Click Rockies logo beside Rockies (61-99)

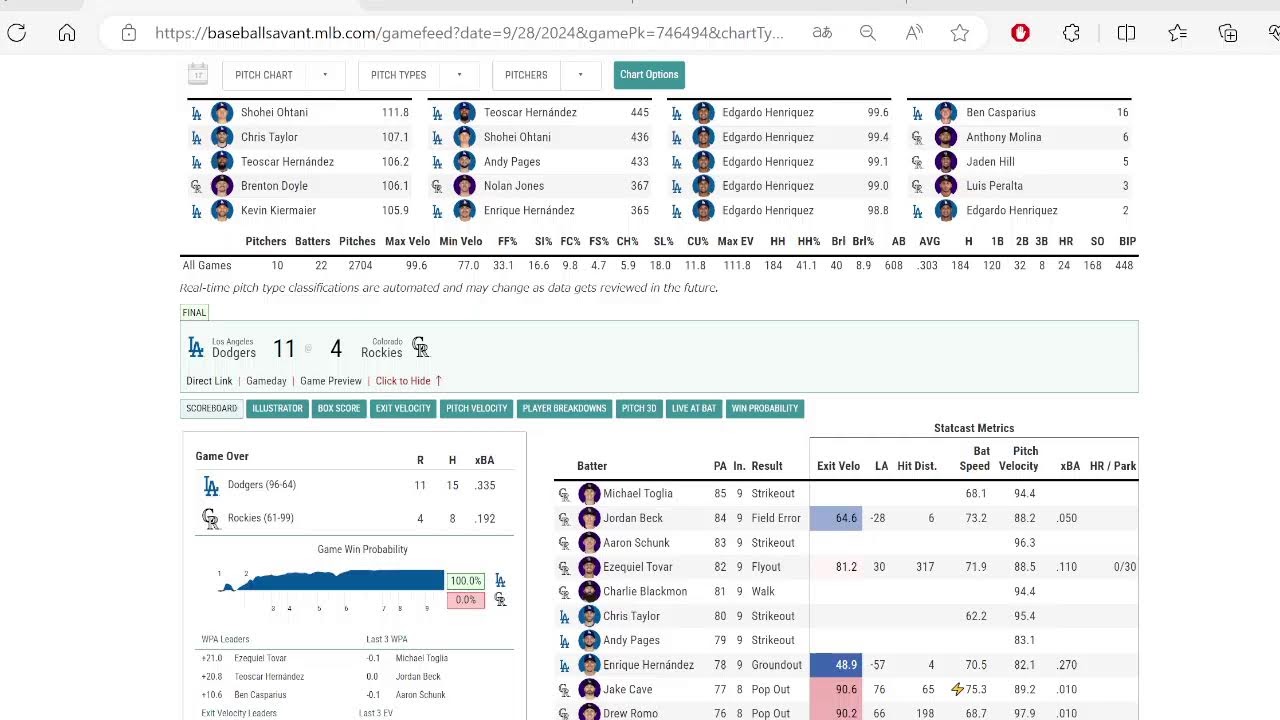tap(211, 518)
